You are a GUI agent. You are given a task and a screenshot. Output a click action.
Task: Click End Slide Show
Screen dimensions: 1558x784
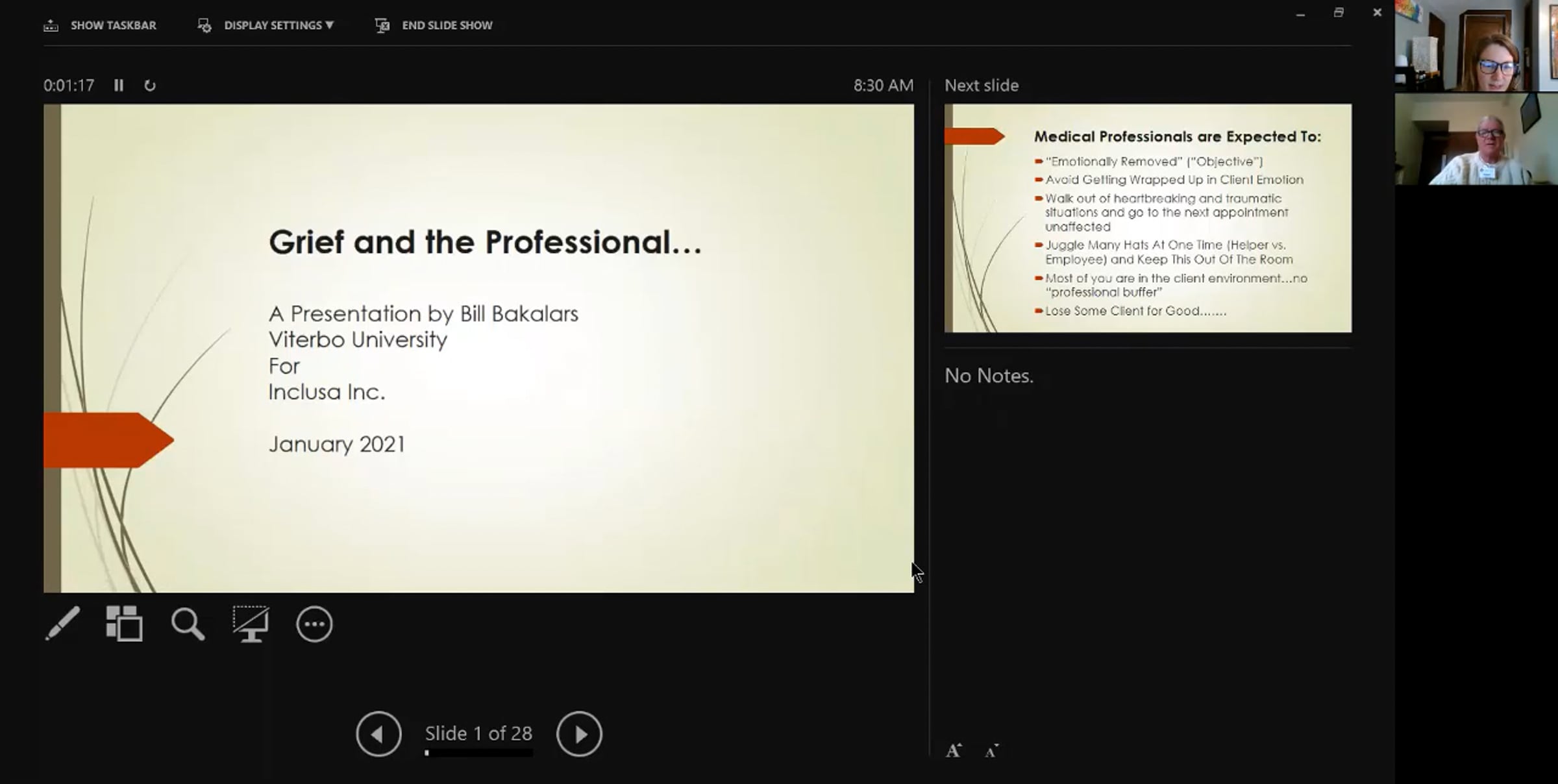[x=434, y=25]
